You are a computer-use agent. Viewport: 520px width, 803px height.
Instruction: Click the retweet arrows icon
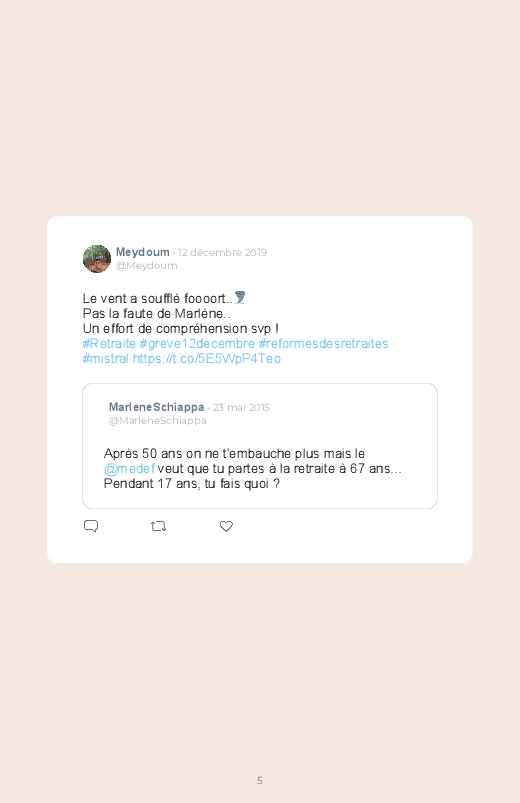point(158,526)
